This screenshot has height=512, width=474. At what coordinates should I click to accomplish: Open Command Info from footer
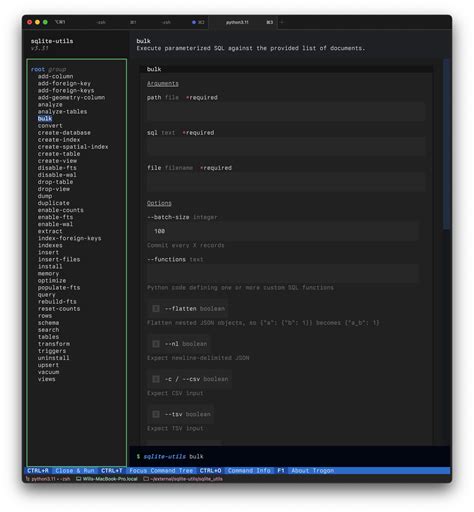(249, 471)
